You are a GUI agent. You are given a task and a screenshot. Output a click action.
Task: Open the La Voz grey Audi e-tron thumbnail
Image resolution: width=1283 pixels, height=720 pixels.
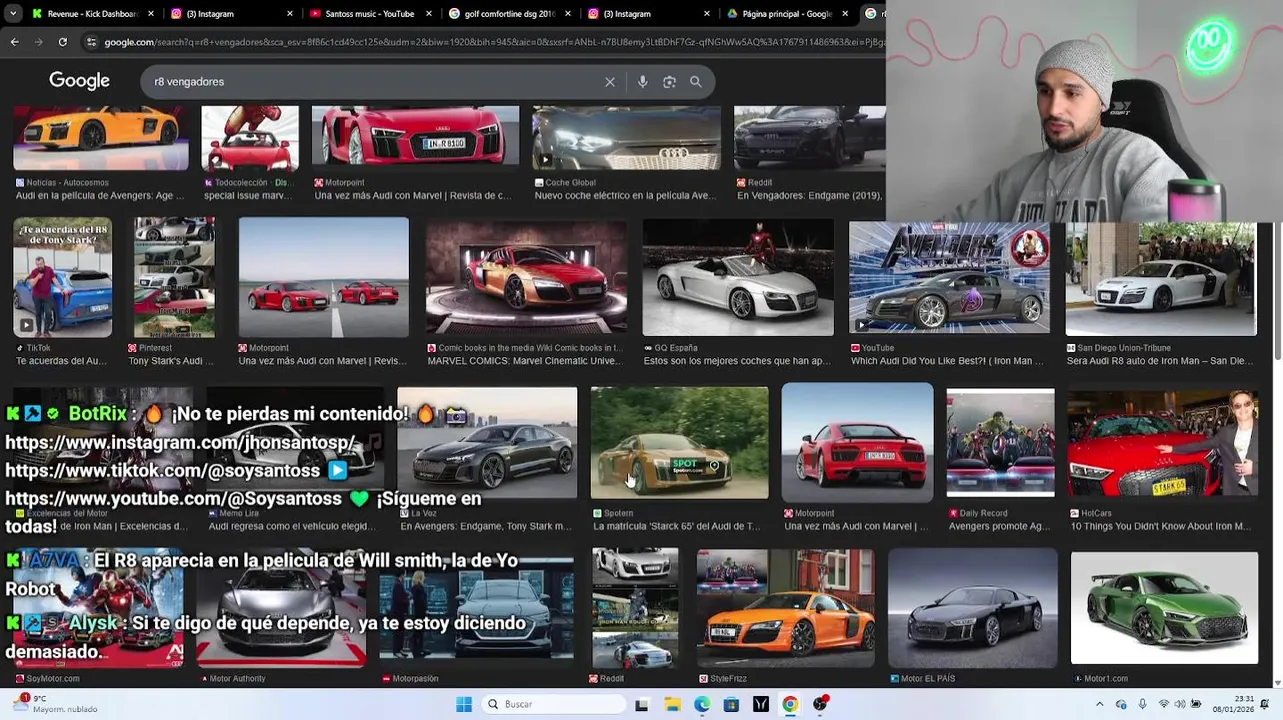[487, 442]
